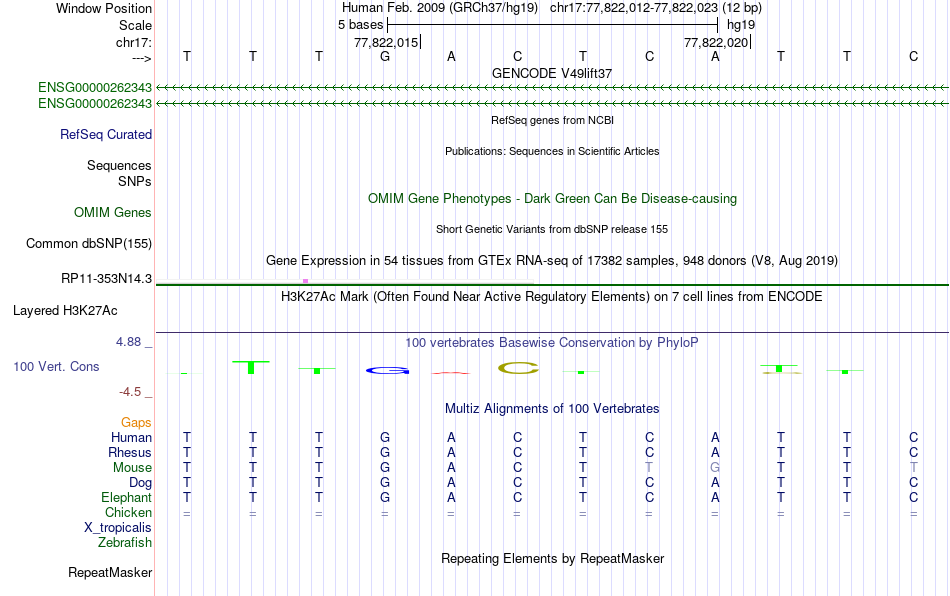The height and width of the screenshot is (596, 950).
Task: Click the SNPs track label
Action: click(x=135, y=181)
